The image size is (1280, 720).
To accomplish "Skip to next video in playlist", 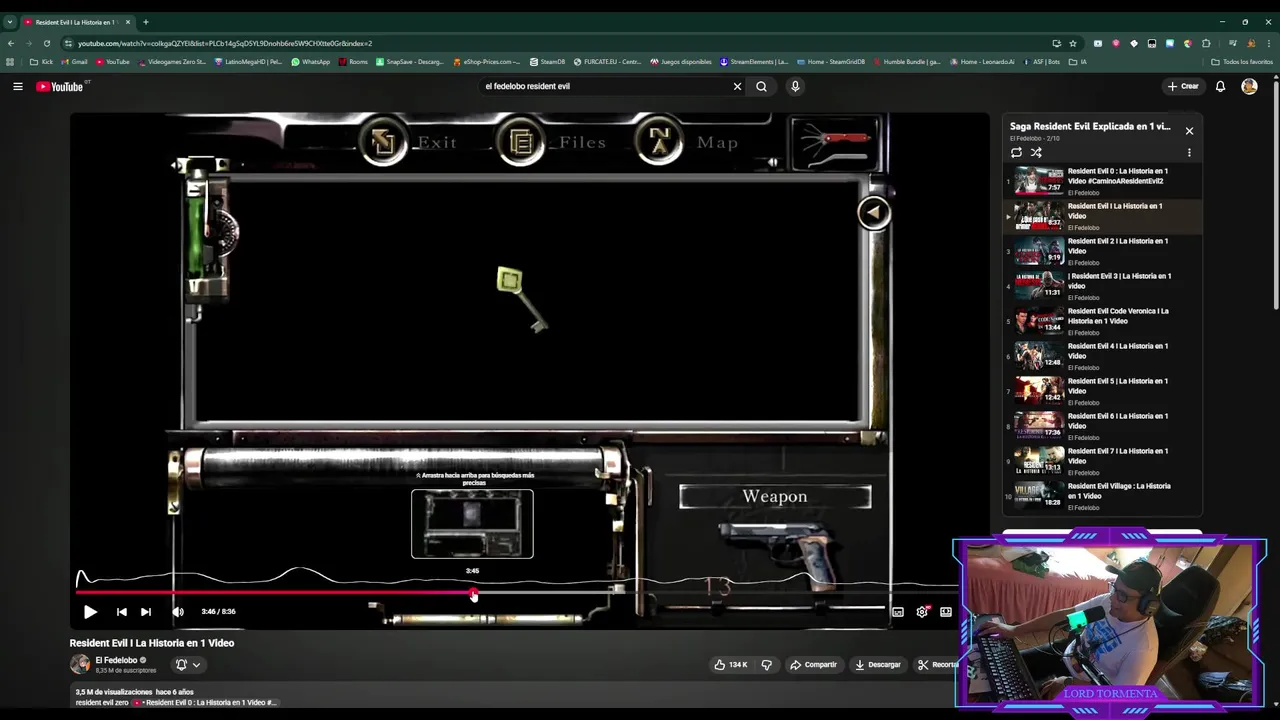I will coord(146,612).
